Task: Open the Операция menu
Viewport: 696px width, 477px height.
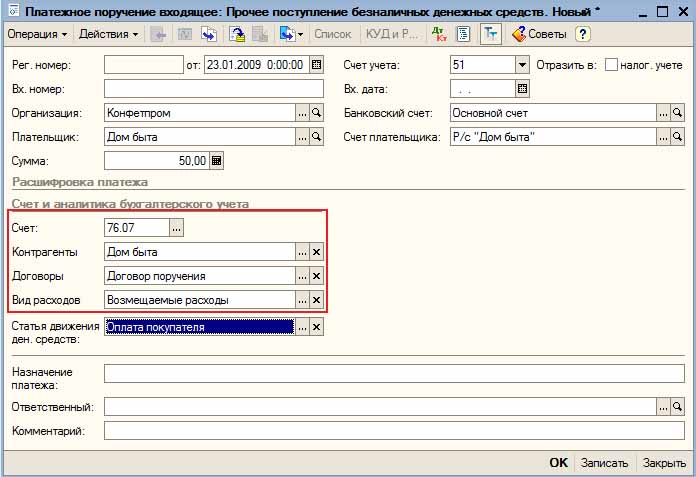Action: point(37,34)
